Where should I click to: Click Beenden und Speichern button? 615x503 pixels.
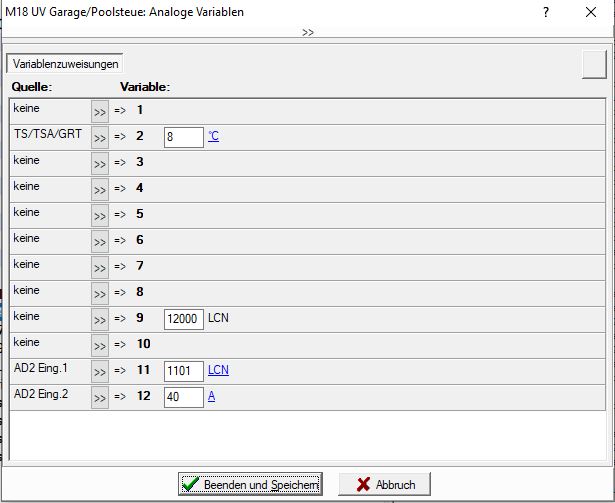[250, 484]
